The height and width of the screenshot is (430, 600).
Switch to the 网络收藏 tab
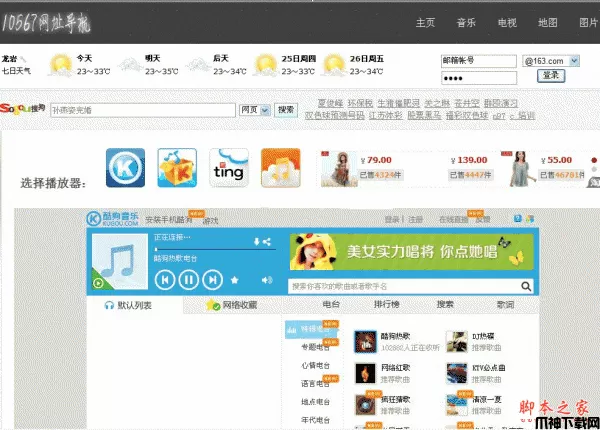[x=233, y=305]
